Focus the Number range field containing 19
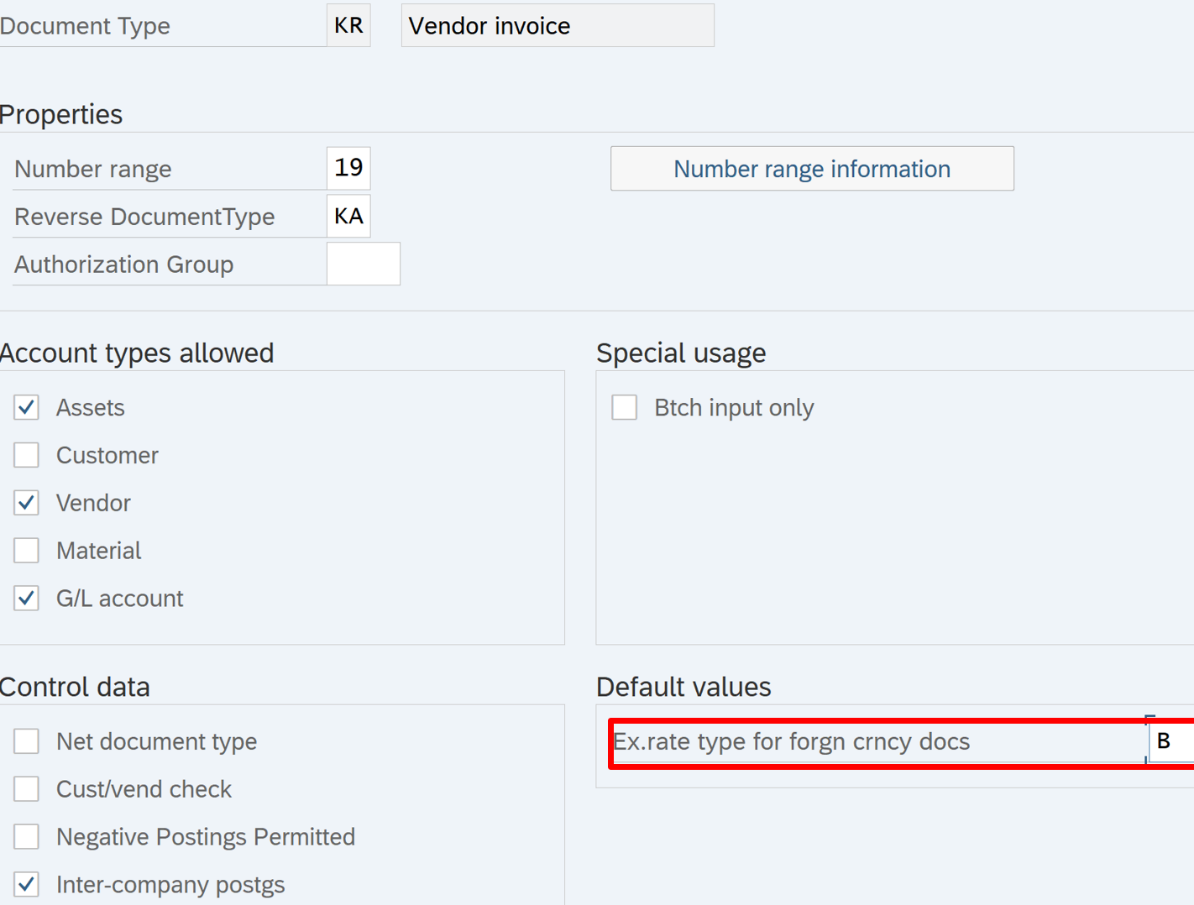The width and height of the screenshot is (1194, 905). coord(348,169)
